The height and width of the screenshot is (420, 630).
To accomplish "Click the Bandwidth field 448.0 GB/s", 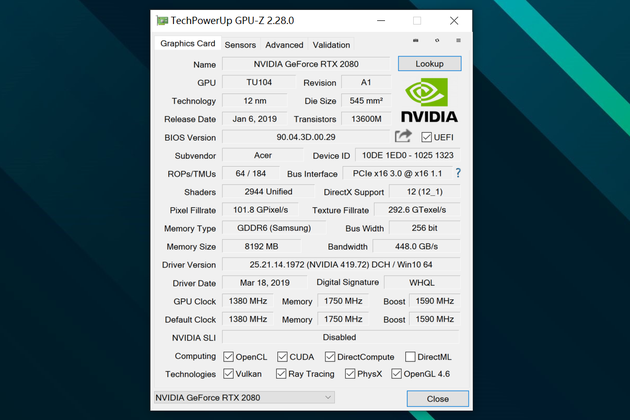I will click(x=416, y=246).
